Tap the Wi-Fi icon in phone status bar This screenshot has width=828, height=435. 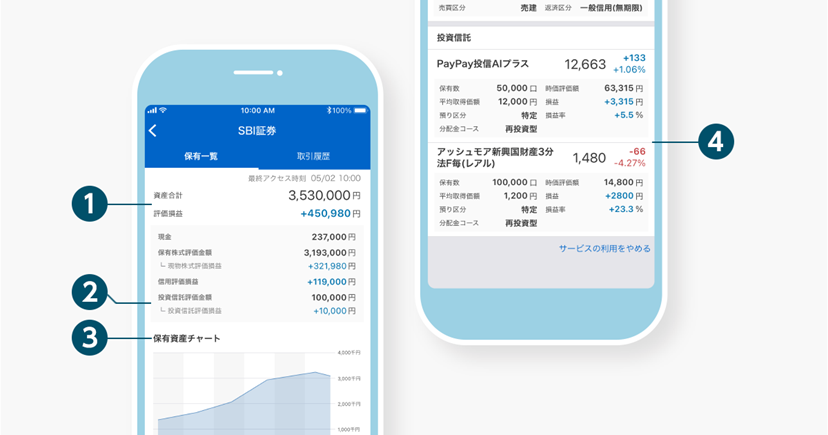(163, 110)
